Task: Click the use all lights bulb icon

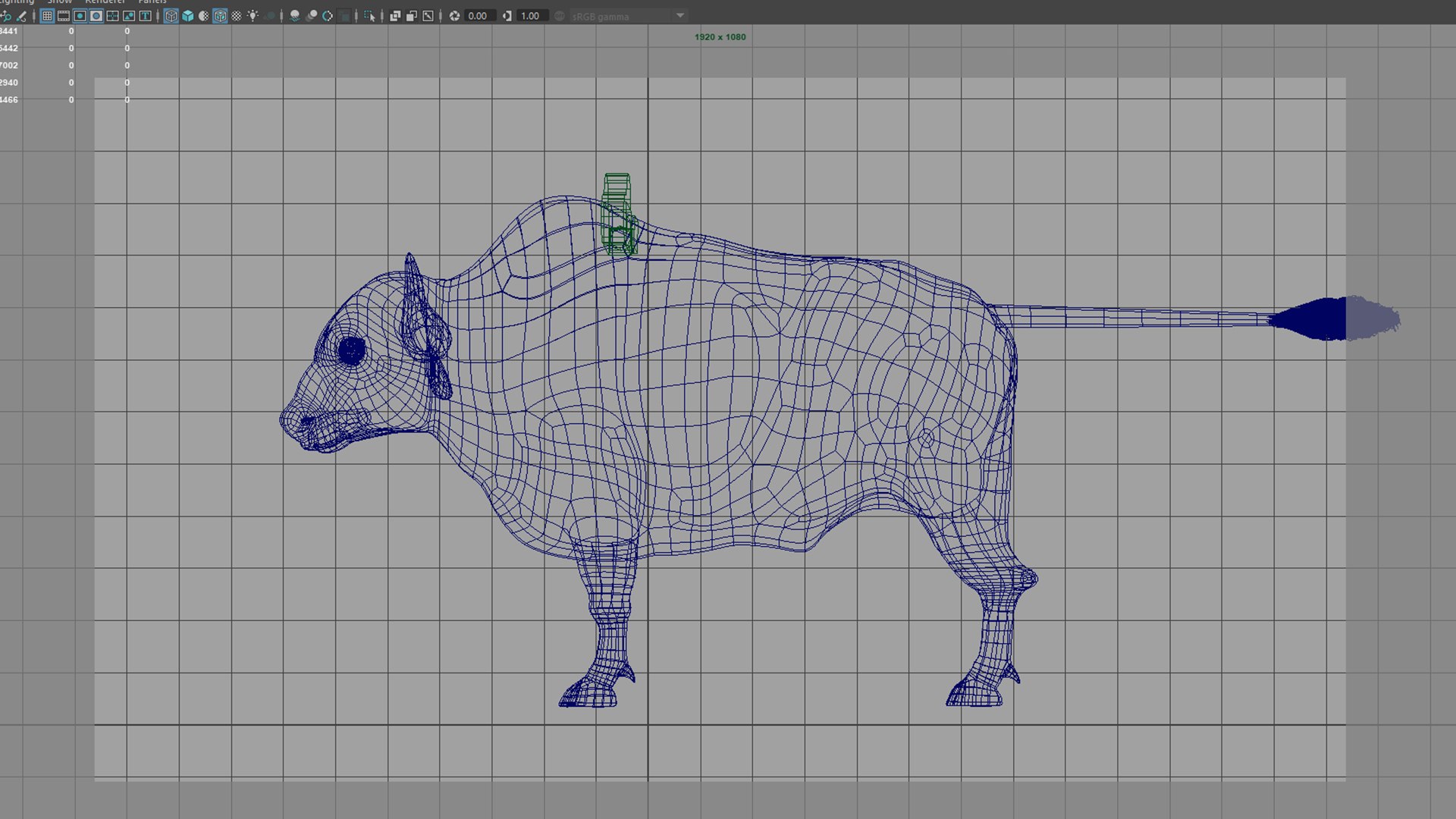Action: coord(253,16)
